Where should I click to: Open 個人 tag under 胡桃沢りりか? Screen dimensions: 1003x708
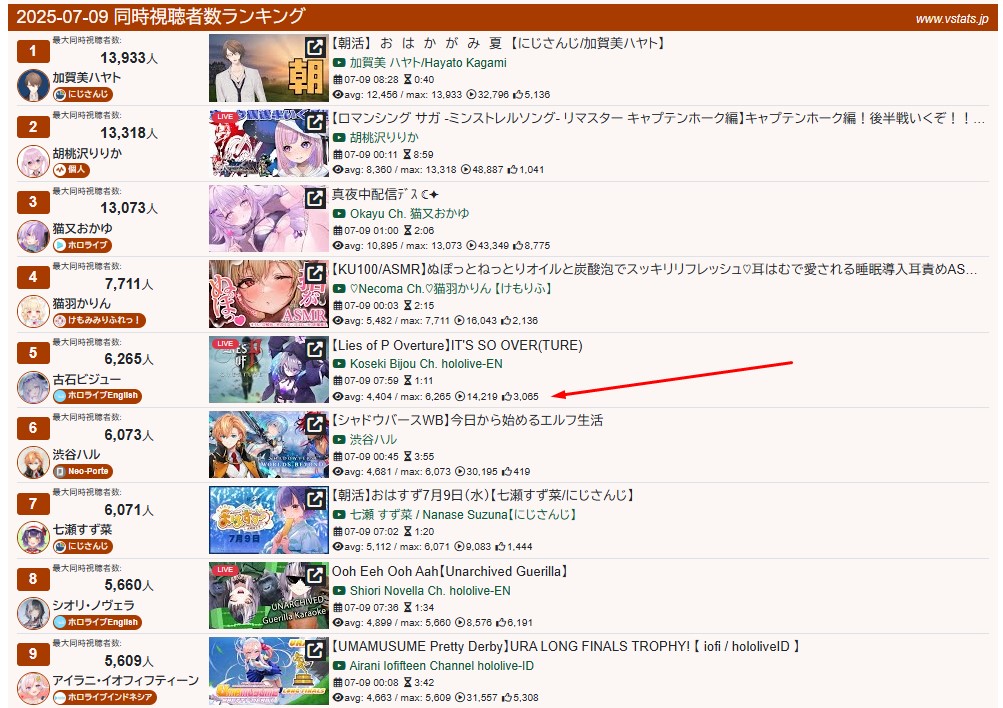[x=71, y=169]
